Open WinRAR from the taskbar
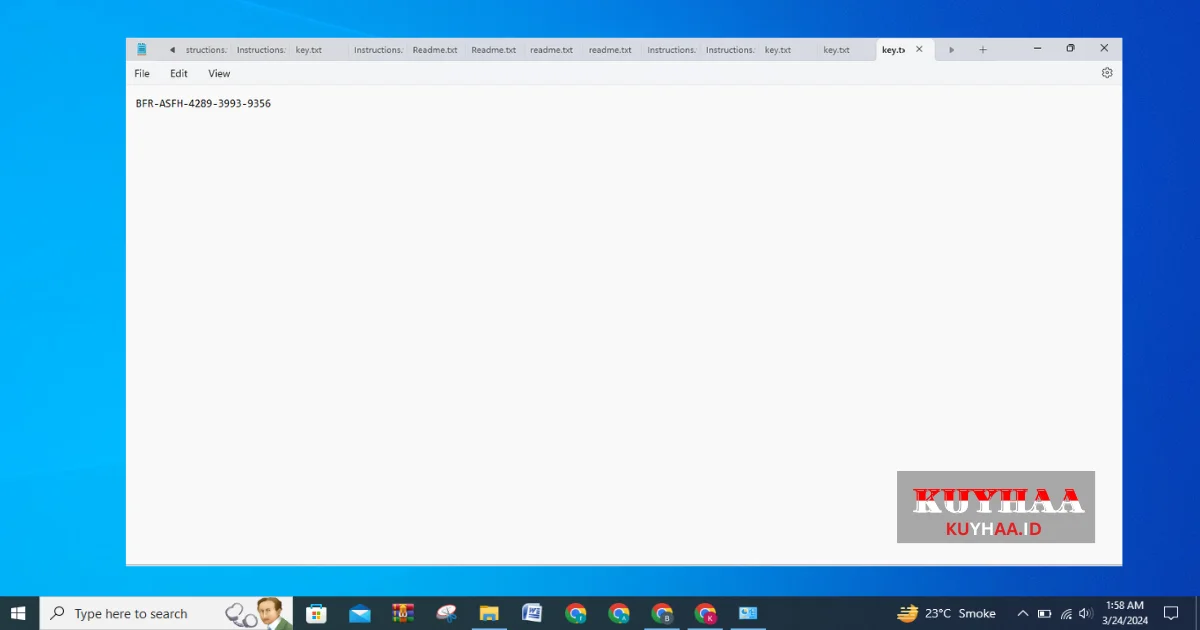This screenshot has width=1200, height=630. click(403, 613)
